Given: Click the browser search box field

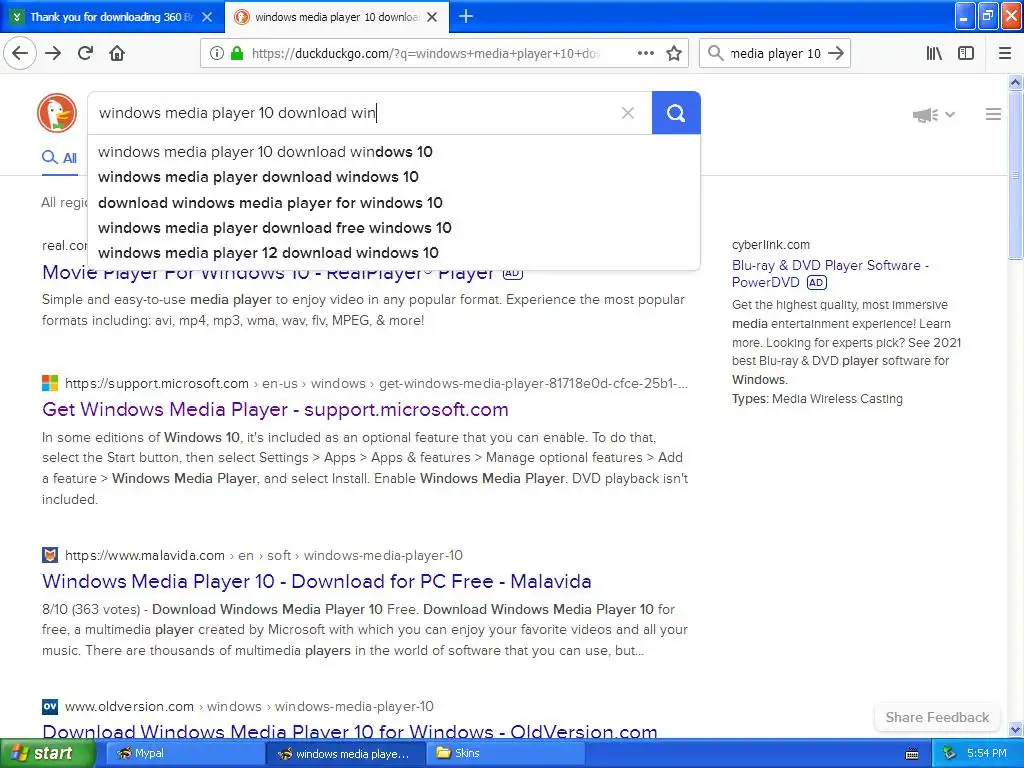Looking at the screenshot, I should 774,53.
